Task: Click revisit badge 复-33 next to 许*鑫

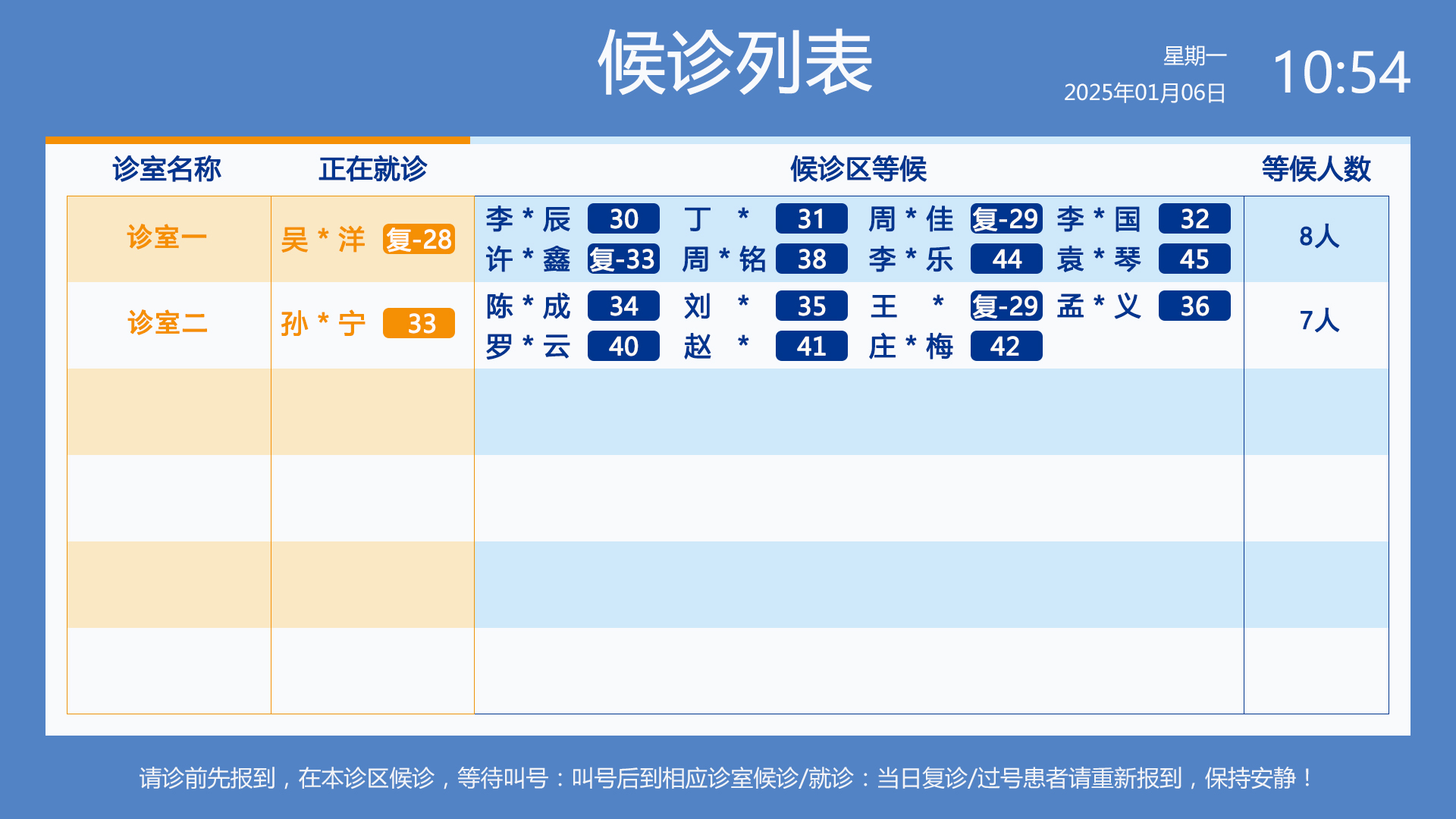Action: point(623,259)
